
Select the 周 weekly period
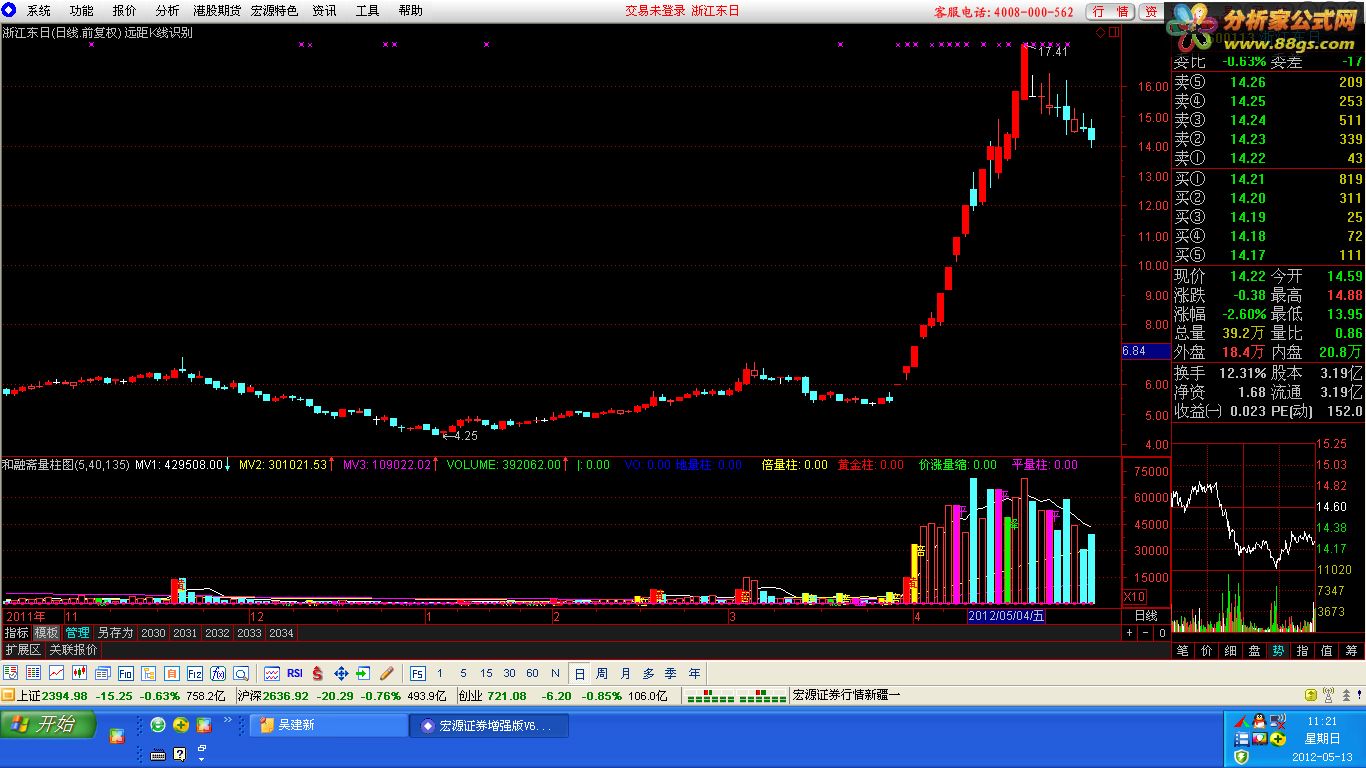[x=602, y=673]
